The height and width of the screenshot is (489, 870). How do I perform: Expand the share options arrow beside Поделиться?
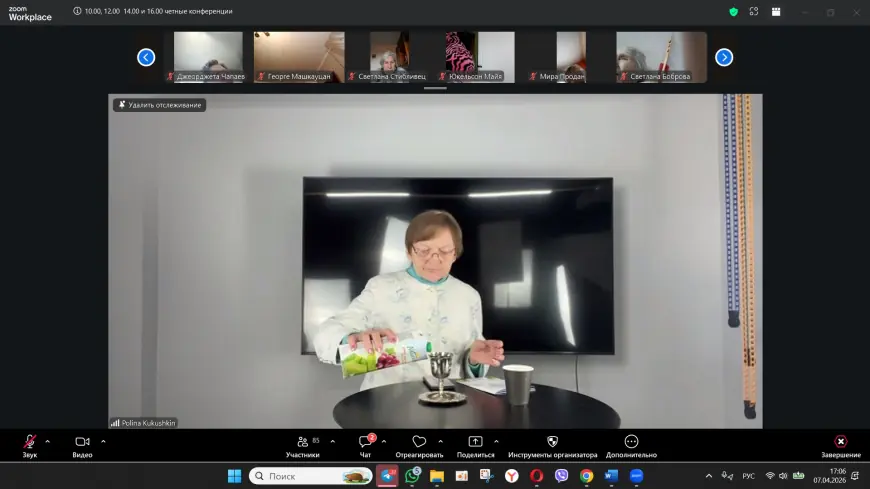[x=496, y=441]
